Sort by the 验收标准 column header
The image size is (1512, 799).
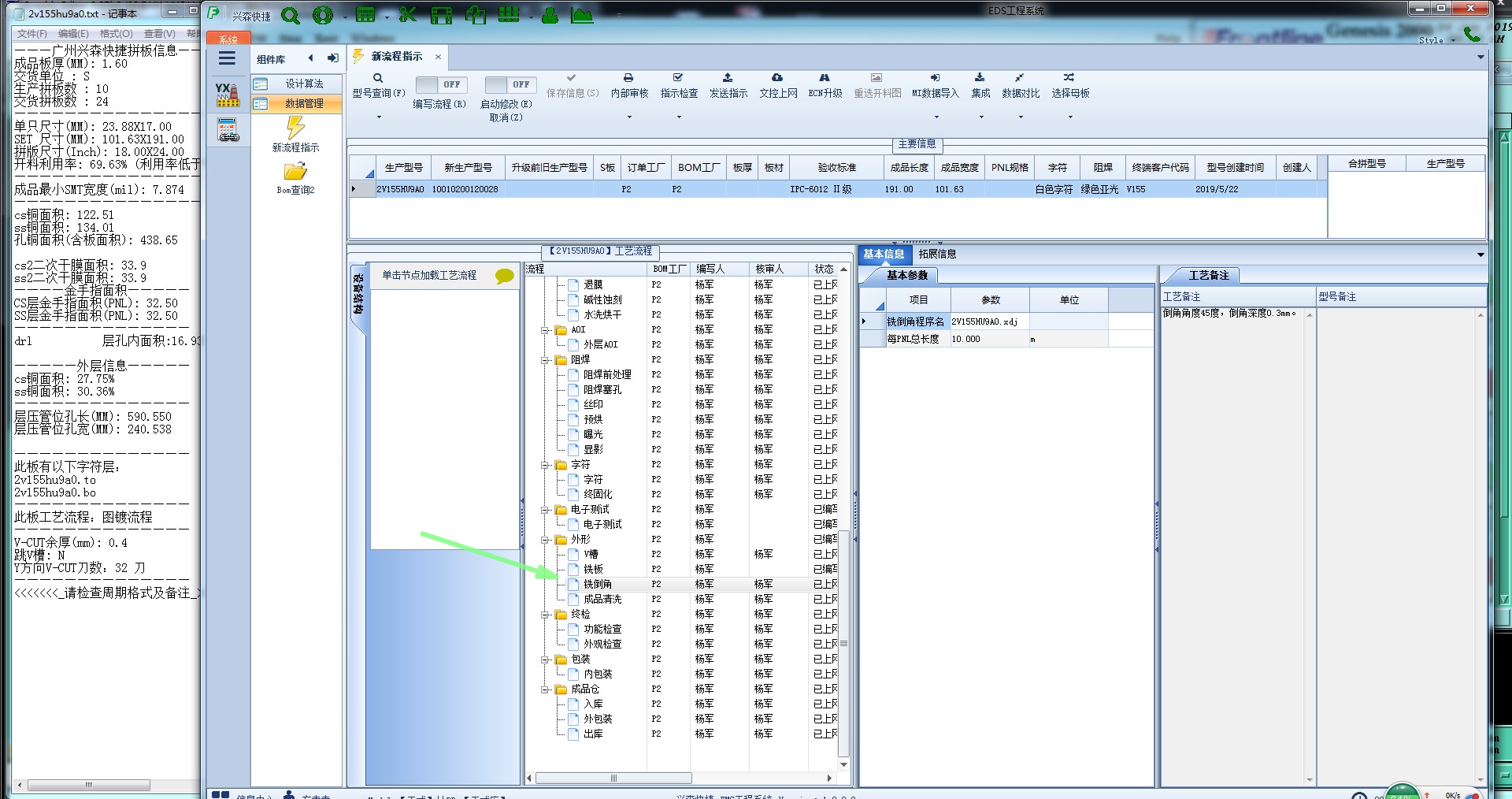836,167
